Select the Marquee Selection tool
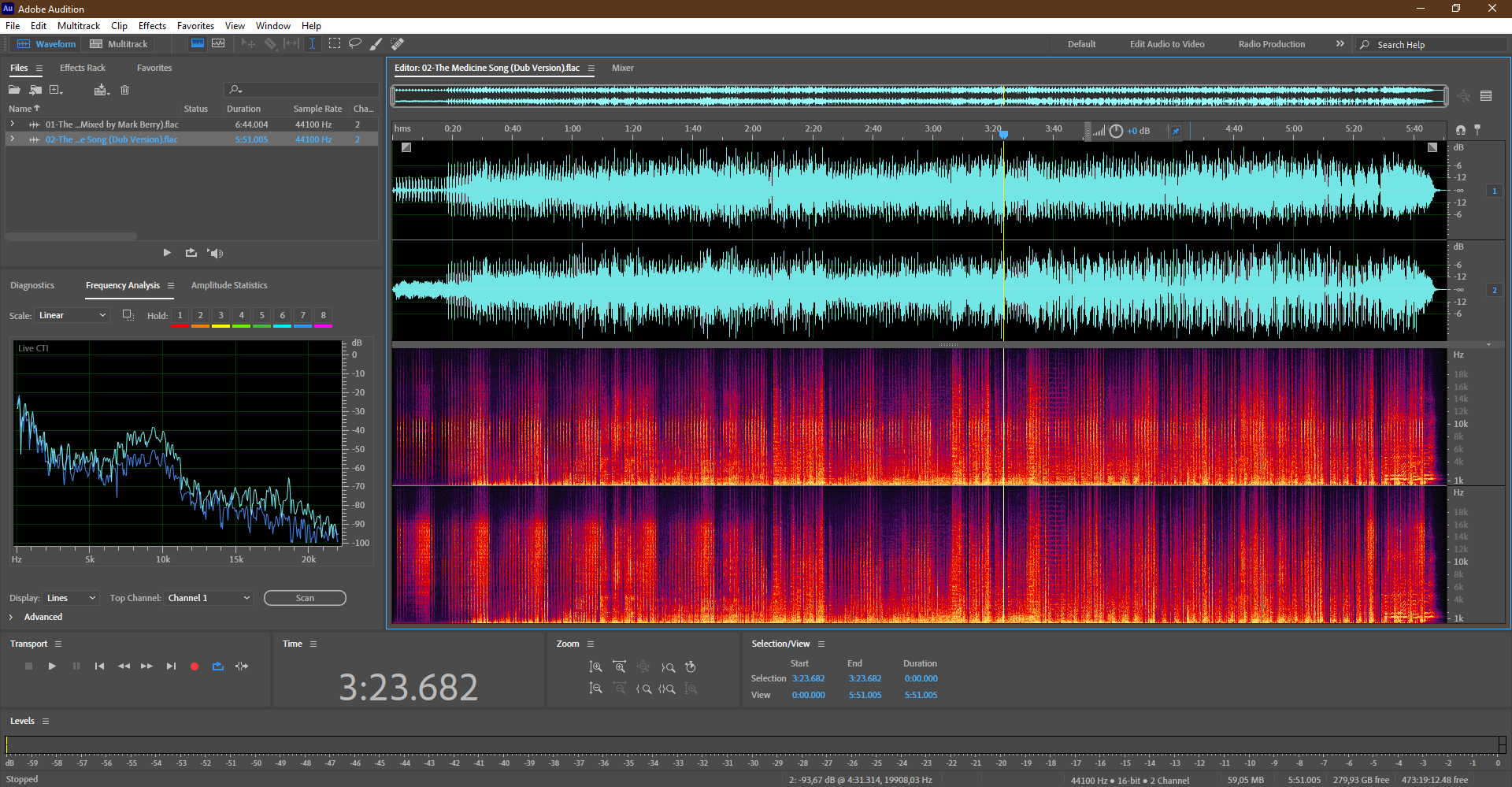 pos(335,44)
